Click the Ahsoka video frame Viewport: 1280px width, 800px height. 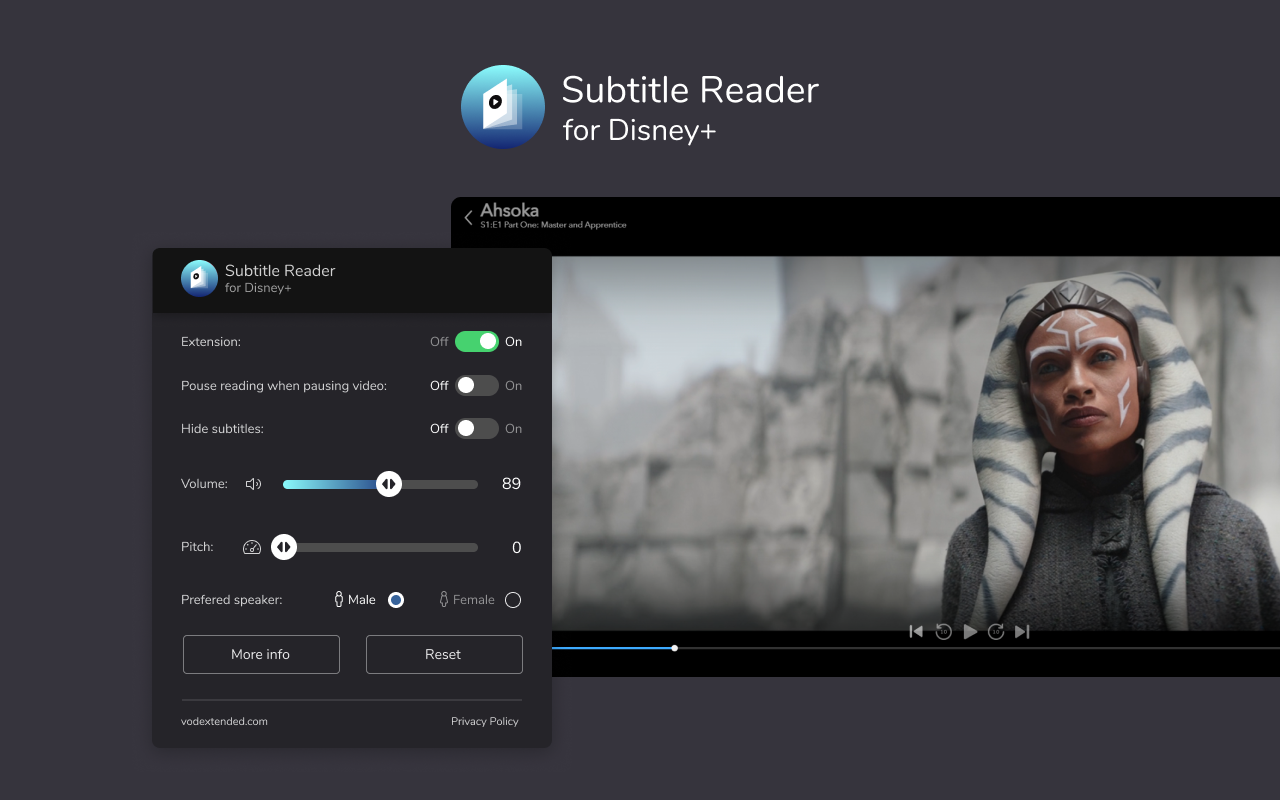pyautogui.click(x=916, y=443)
